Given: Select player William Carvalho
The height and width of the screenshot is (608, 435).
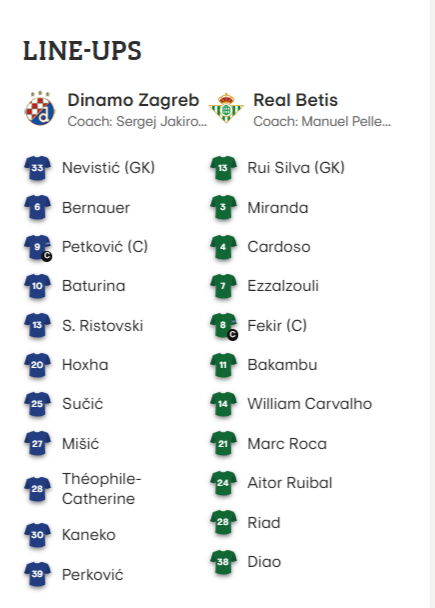Looking at the screenshot, I should [310, 404].
